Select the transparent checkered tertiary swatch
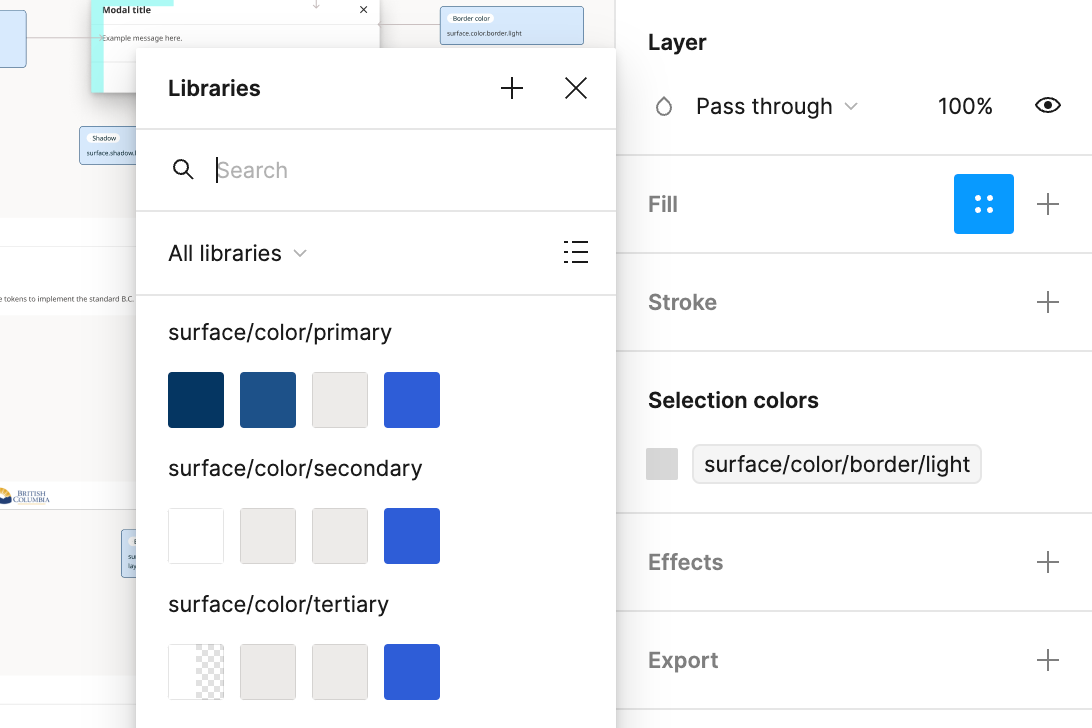Viewport: 1092px width, 728px height. pyautogui.click(x=196, y=672)
